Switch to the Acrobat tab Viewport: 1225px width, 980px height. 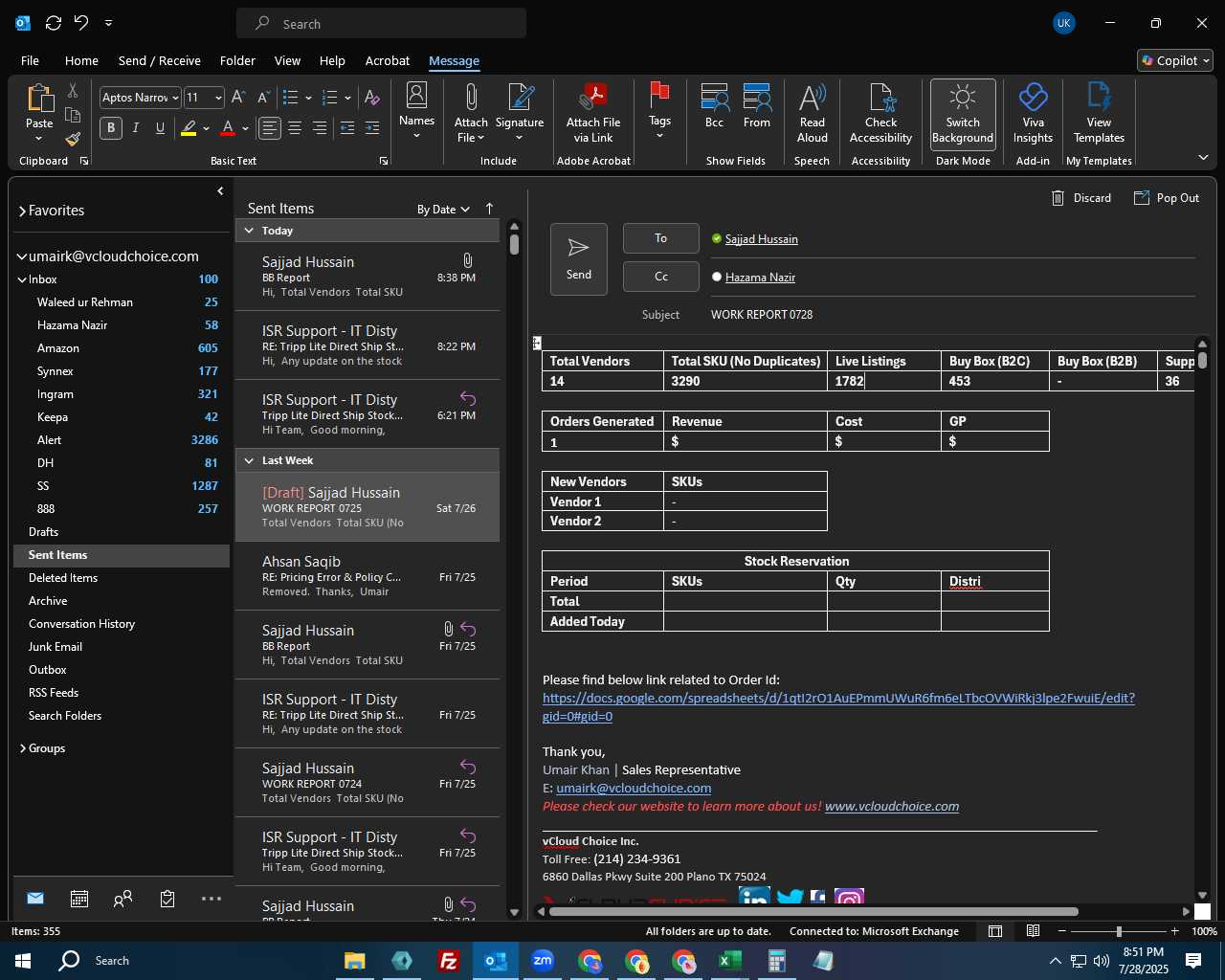(x=388, y=60)
